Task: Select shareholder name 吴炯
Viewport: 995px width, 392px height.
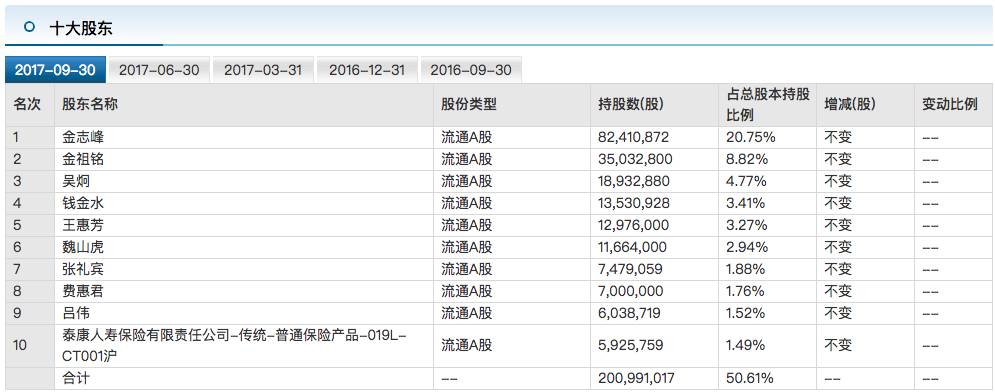Action: click(x=76, y=181)
